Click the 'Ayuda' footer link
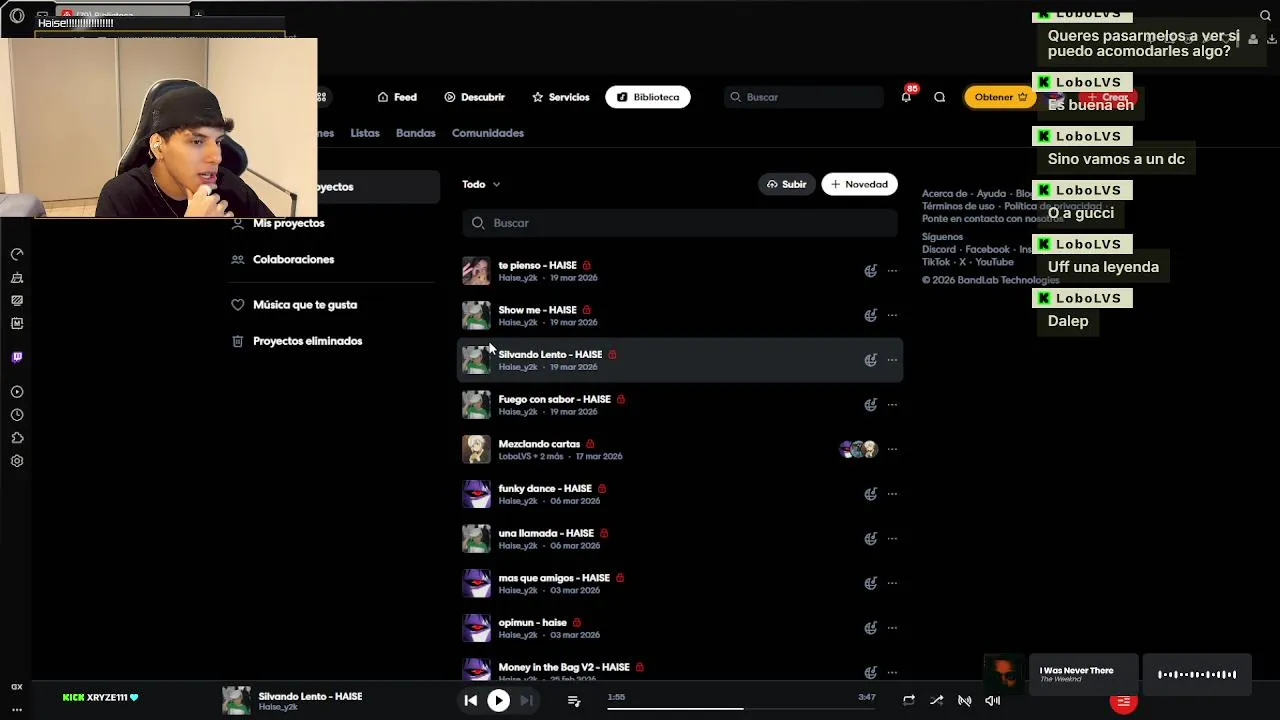This screenshot has width=1280, height=720. pos(991,194)
